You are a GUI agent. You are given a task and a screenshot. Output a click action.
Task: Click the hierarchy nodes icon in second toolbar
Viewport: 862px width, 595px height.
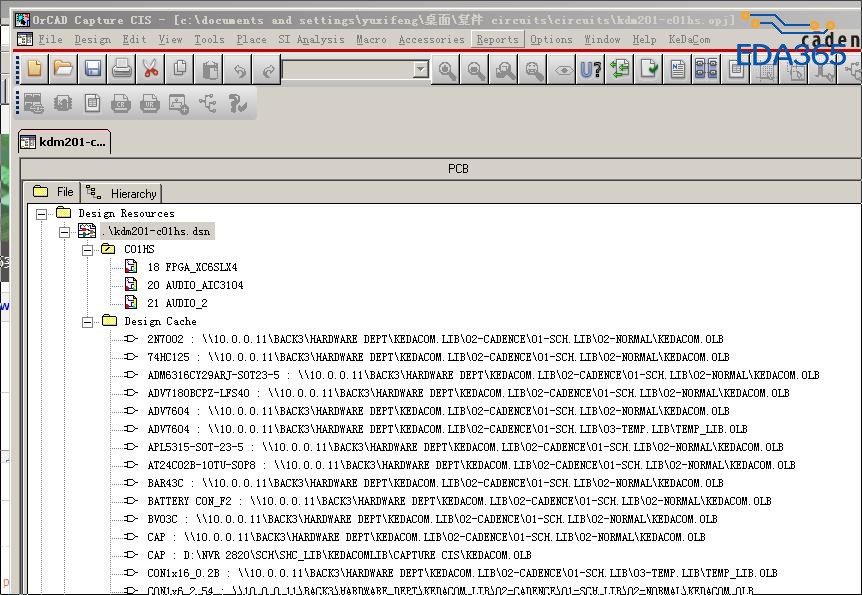point(208,103)
